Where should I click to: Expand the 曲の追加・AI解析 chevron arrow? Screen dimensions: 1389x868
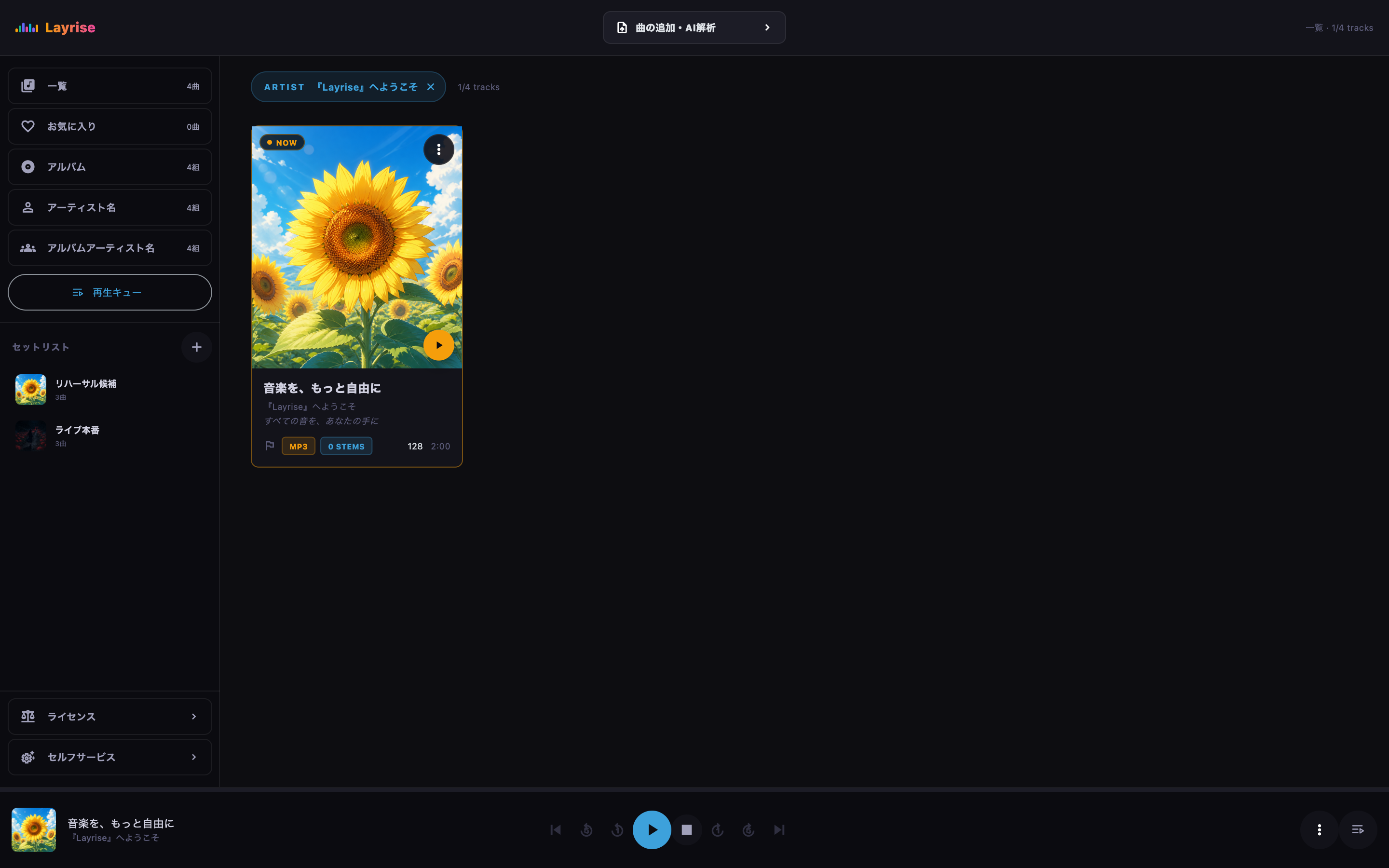[x=767, y=27]
